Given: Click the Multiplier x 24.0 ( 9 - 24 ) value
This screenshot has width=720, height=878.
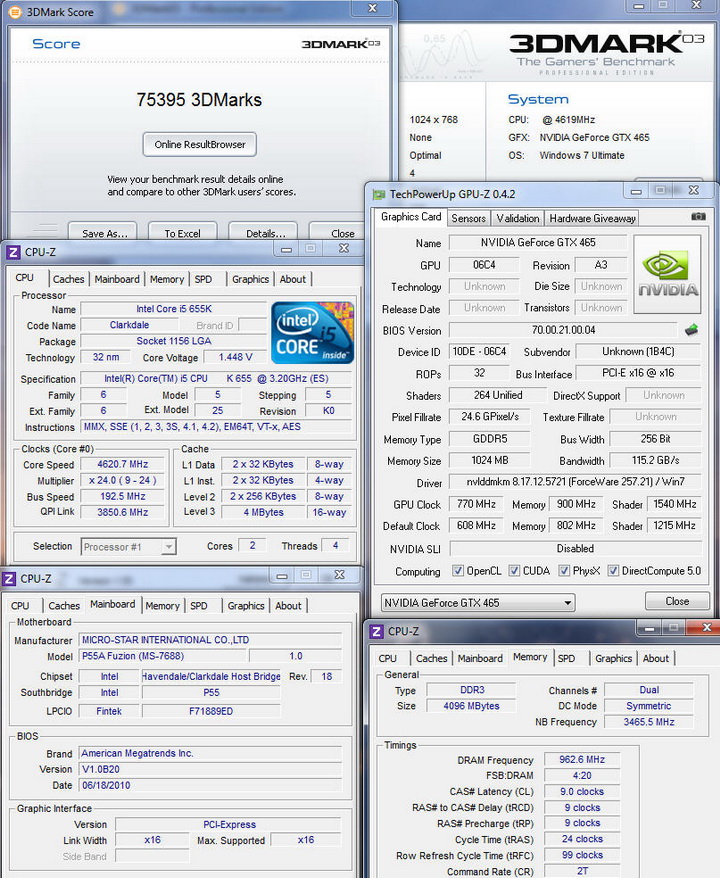Looking at the screenshot, I should tap(123, 480).
